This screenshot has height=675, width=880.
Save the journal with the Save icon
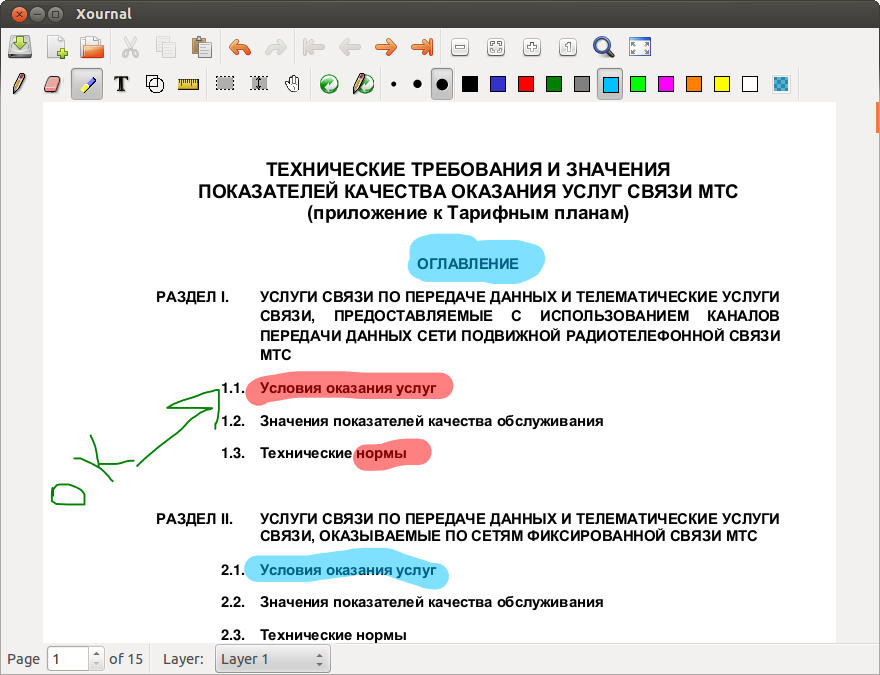click(x=20, y=47)
